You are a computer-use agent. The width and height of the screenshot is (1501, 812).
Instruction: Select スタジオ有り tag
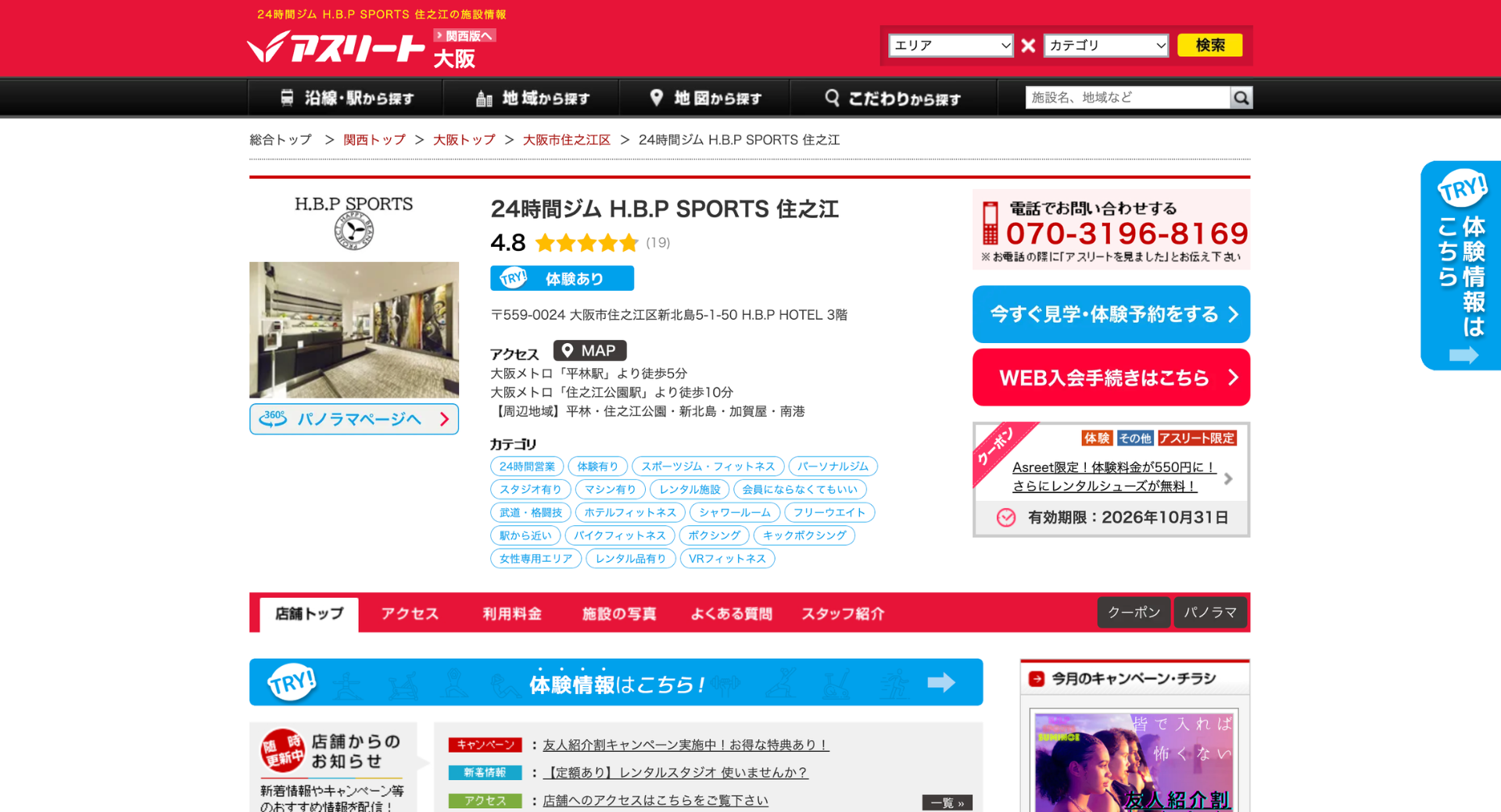coord(531,489)
